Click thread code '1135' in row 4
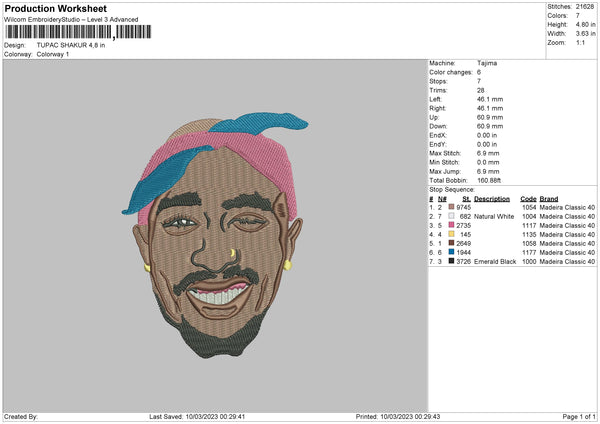Viewport: 600px width, 424px height. (529, 235)
